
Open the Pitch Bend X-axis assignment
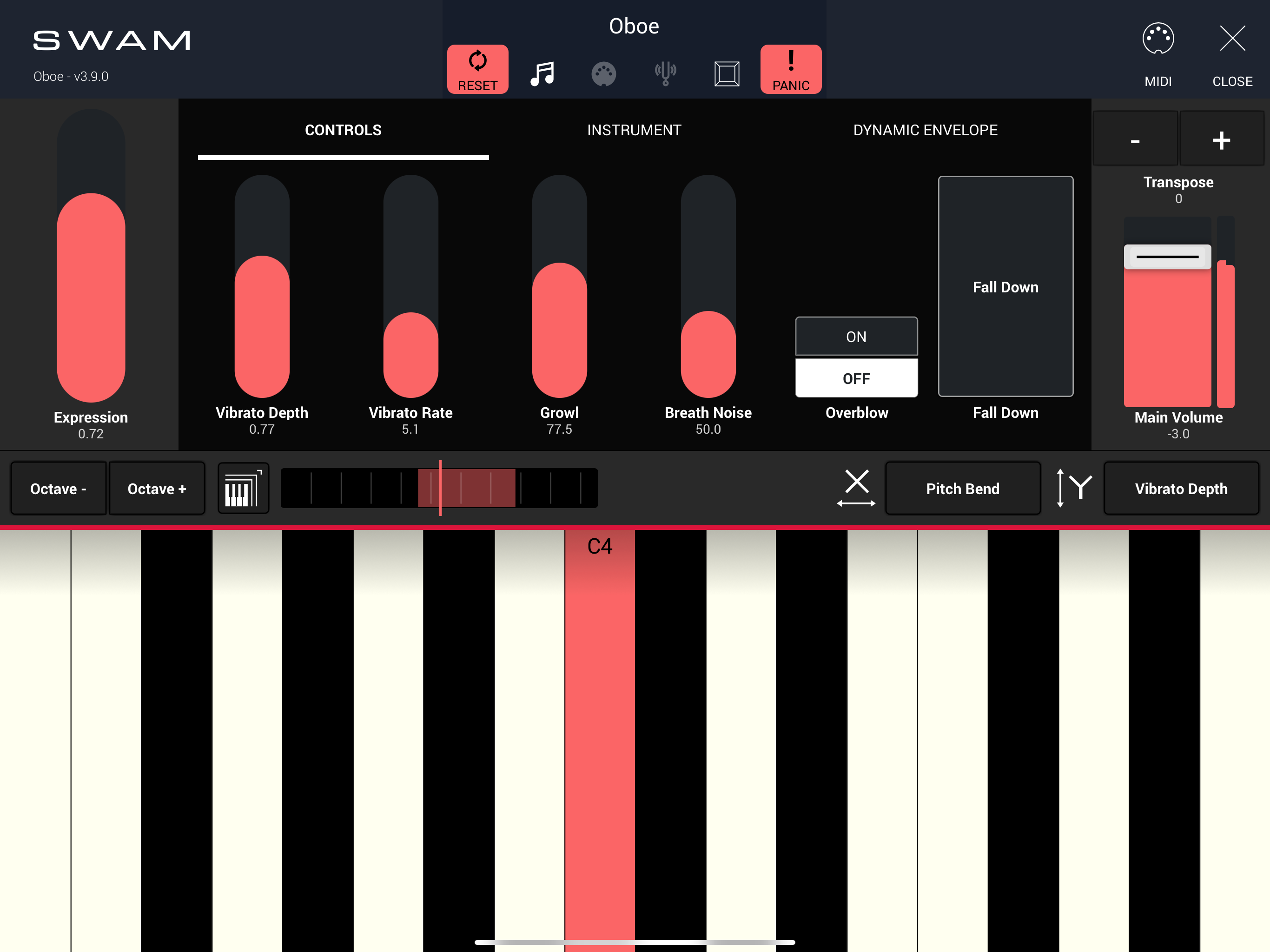coord(962,488)
